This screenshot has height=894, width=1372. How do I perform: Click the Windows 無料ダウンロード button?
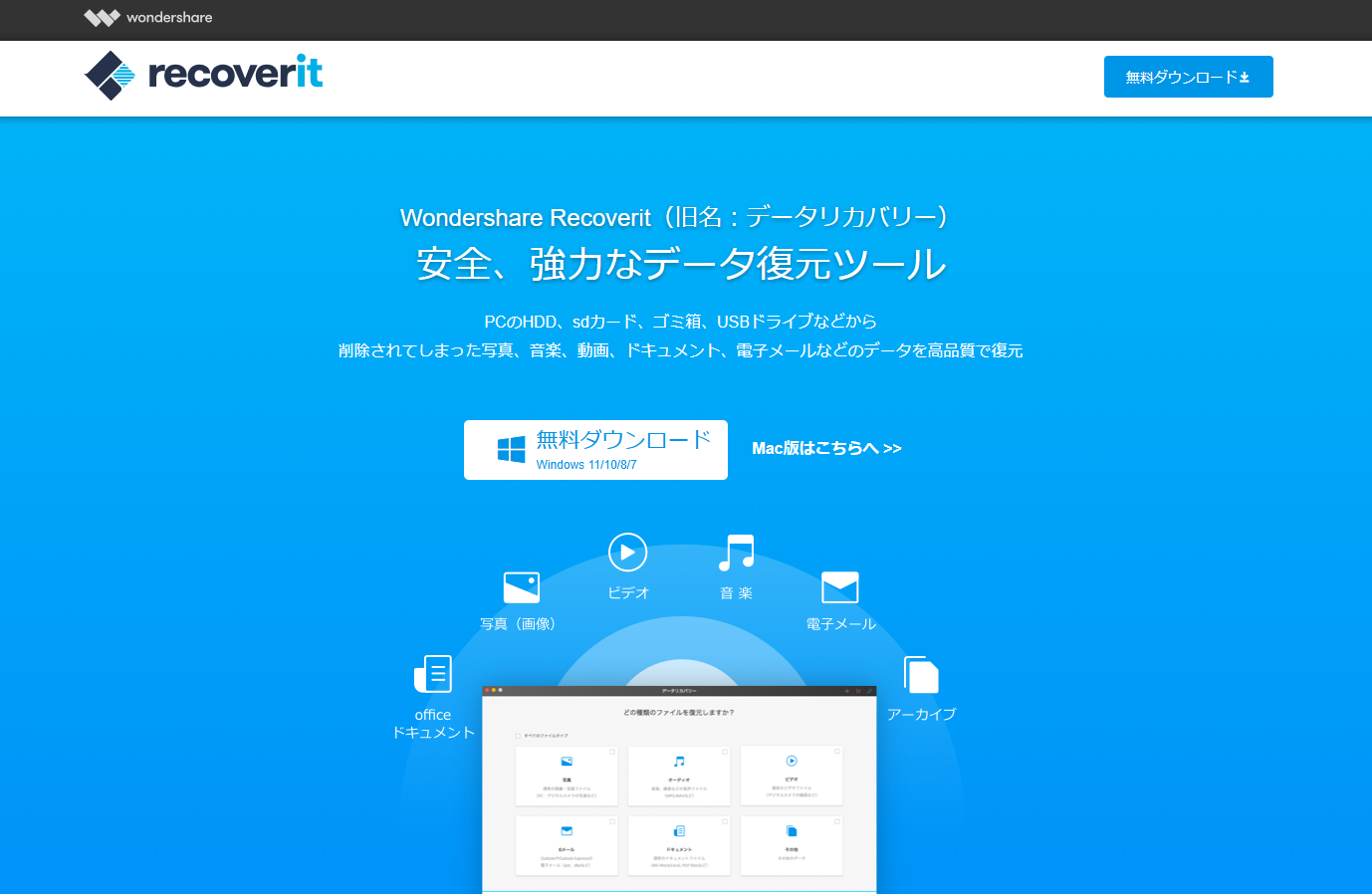(595, 450)
